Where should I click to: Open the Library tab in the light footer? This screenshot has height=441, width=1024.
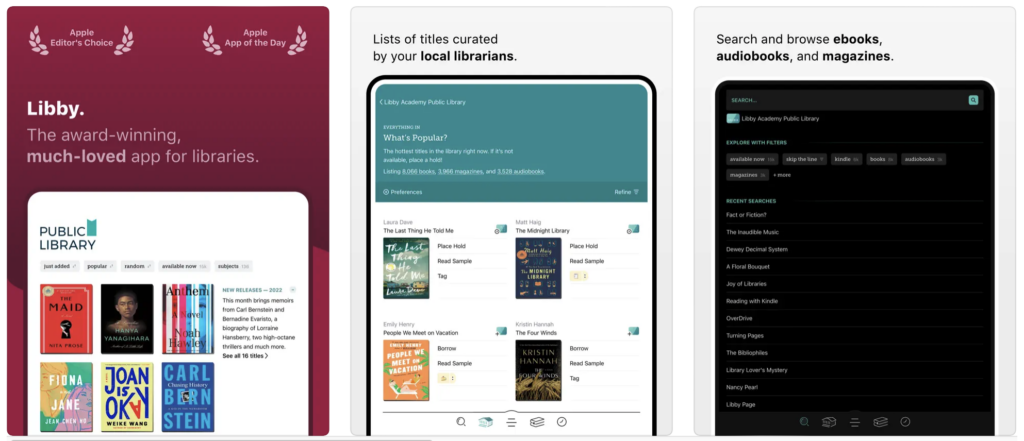pos(485,422)
